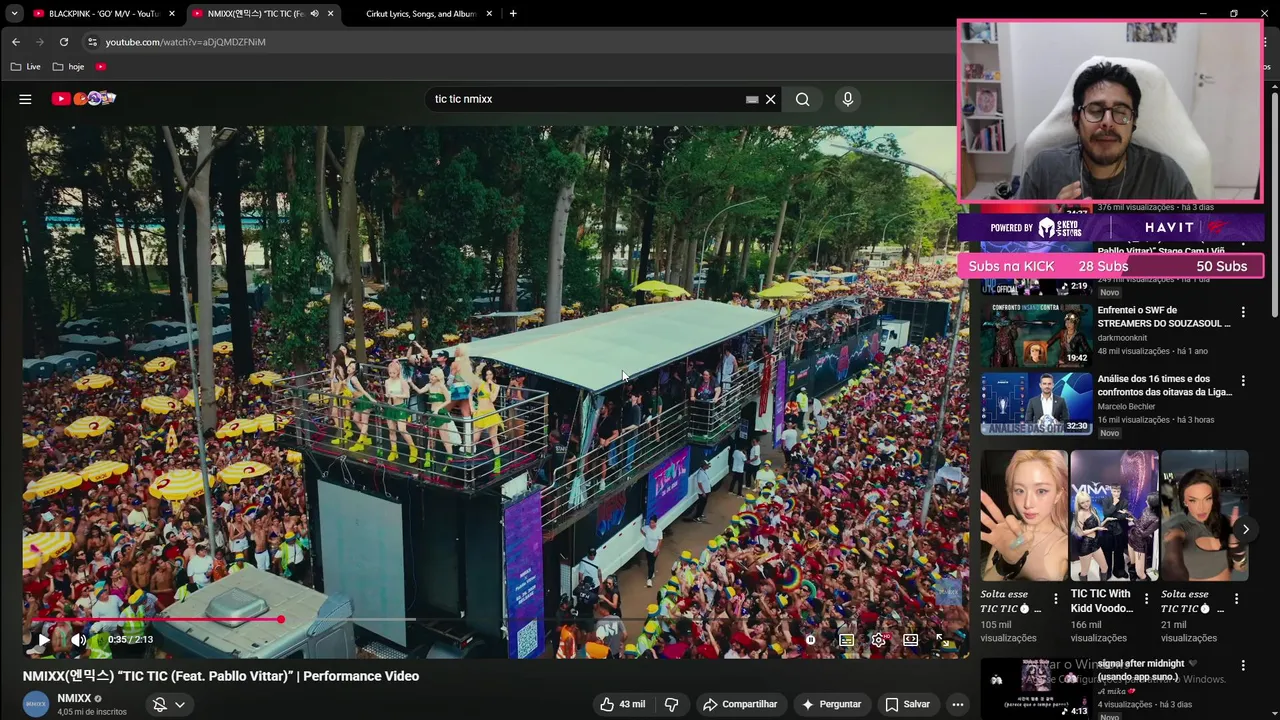Turn on subtitles in the player
This screenshot has height=720, width=1280.
[846, 640]
